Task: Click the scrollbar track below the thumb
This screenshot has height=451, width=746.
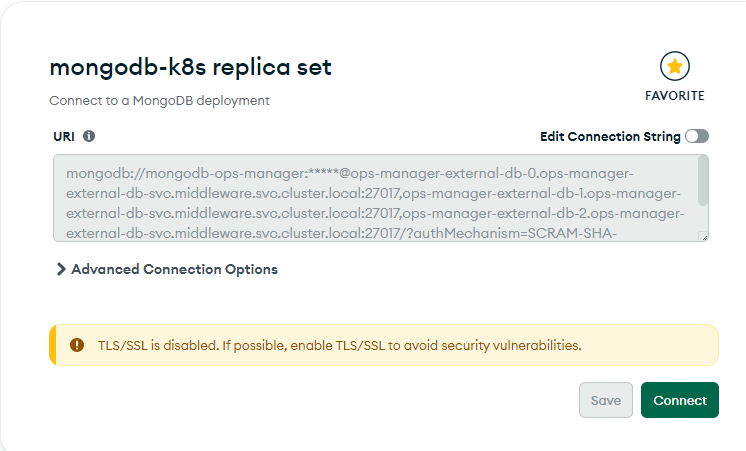Action: tap(703, 218)
